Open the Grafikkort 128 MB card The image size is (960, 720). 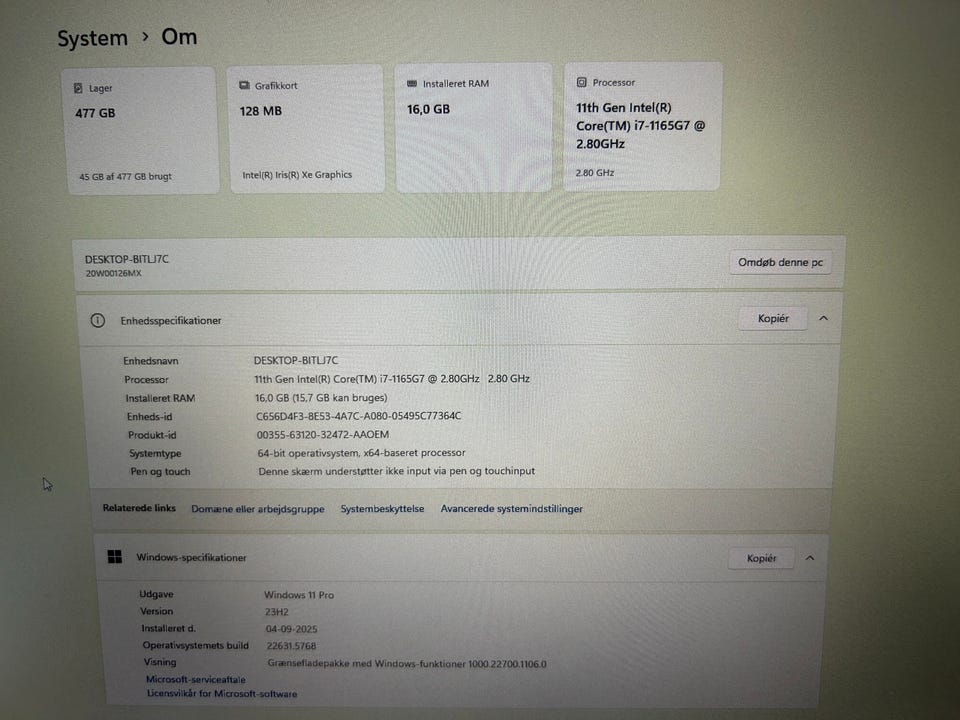(307, 129)
